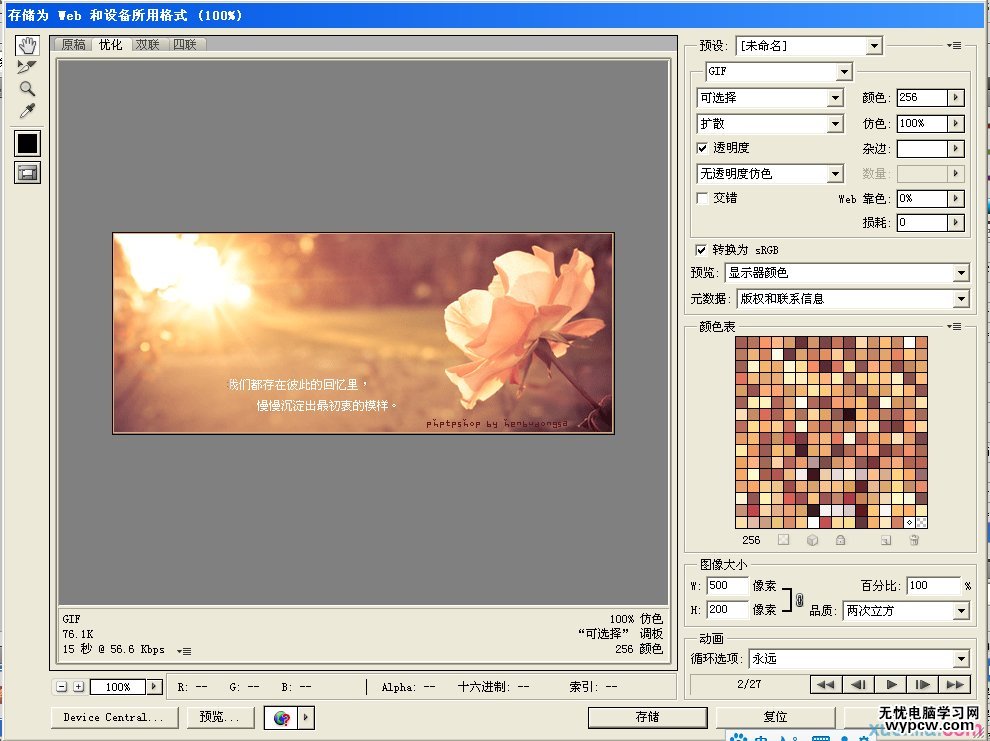Open the browser selection arrow
The width and height of the screenshot is (990, 741).
tap(306, 718)
